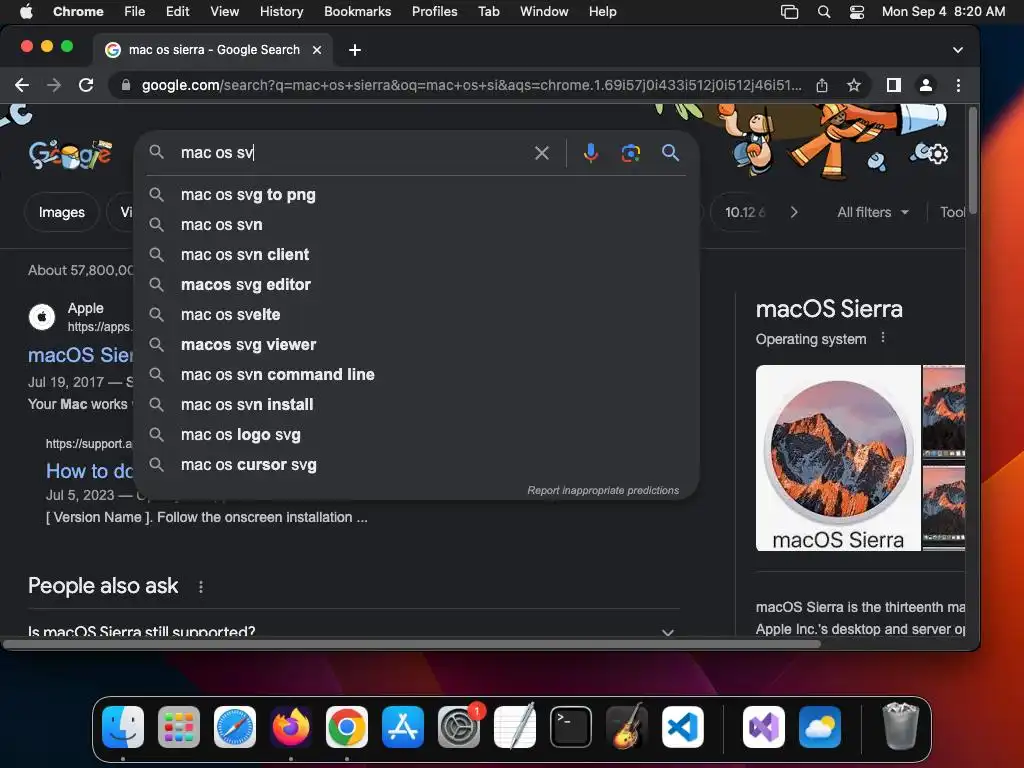Bookmark this tab with the star icon
This screenshot has width=1024, height=768.
tap(854, 85)
